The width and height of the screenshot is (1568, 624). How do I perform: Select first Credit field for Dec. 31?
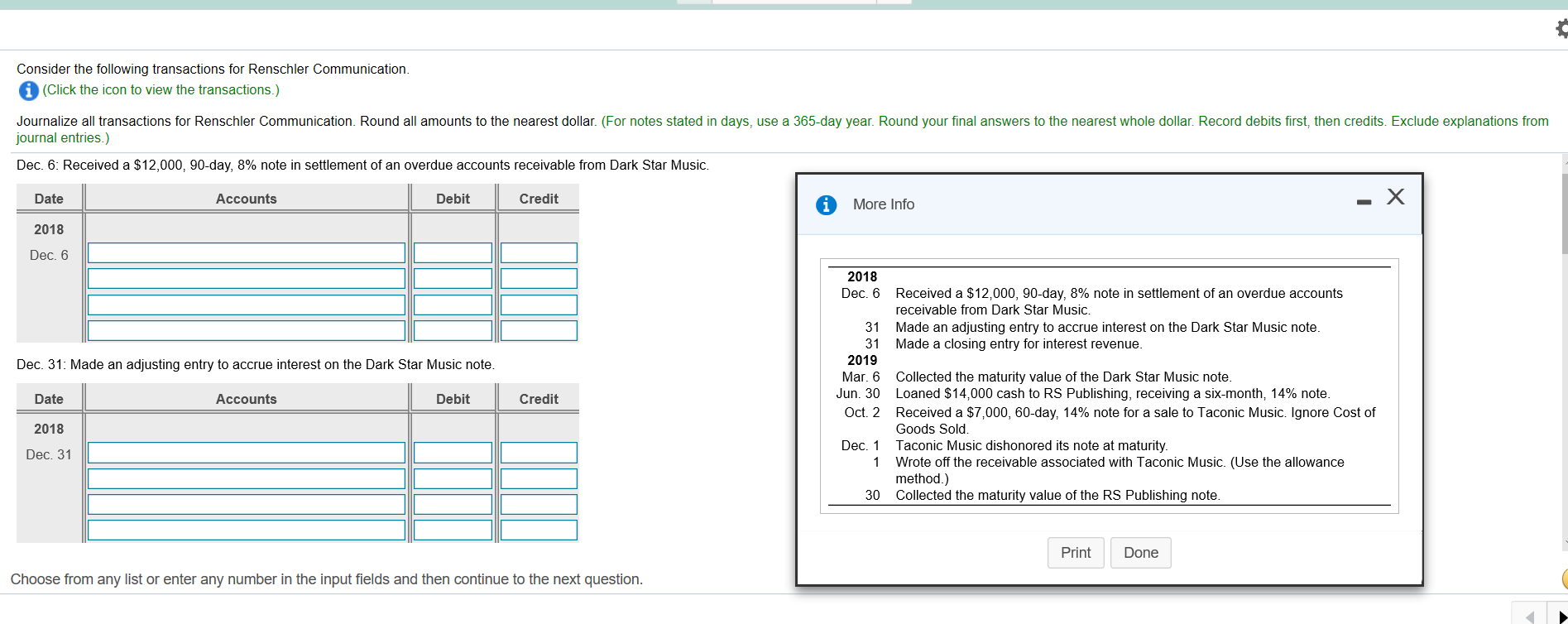pos(539,452)
